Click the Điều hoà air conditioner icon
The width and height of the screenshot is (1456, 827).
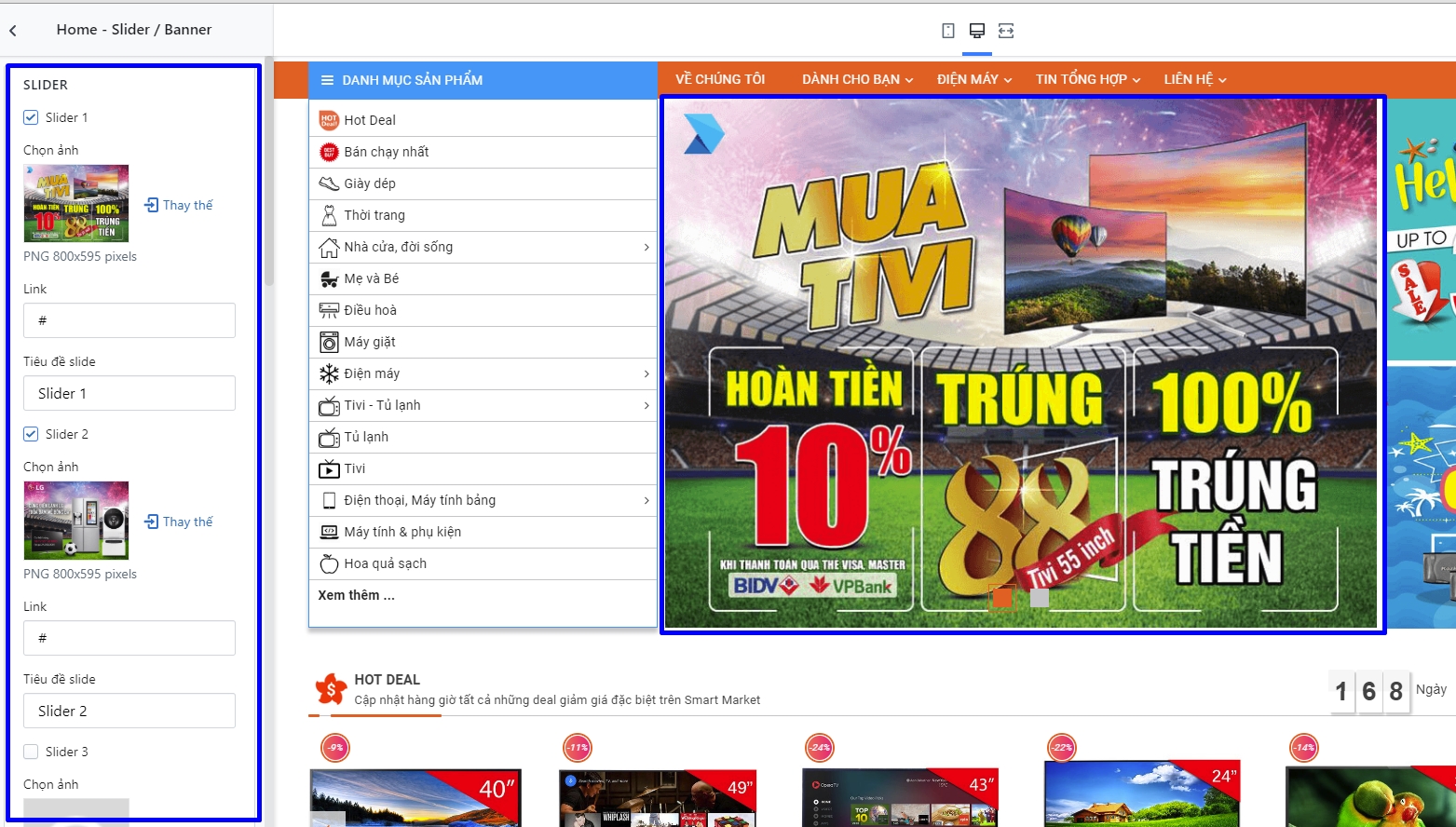coord(329,310)
